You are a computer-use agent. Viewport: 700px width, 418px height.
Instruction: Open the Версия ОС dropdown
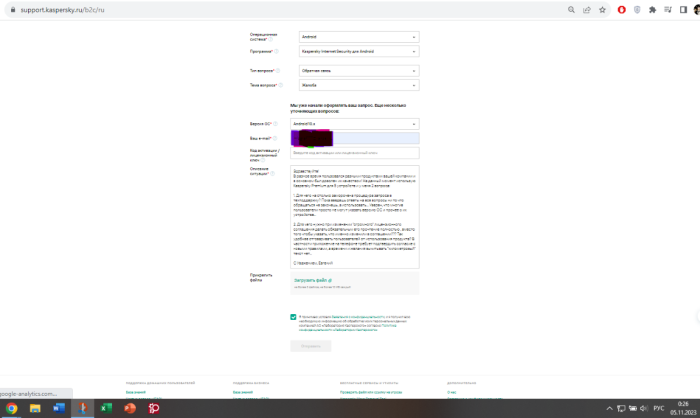[x=354, y=124]
